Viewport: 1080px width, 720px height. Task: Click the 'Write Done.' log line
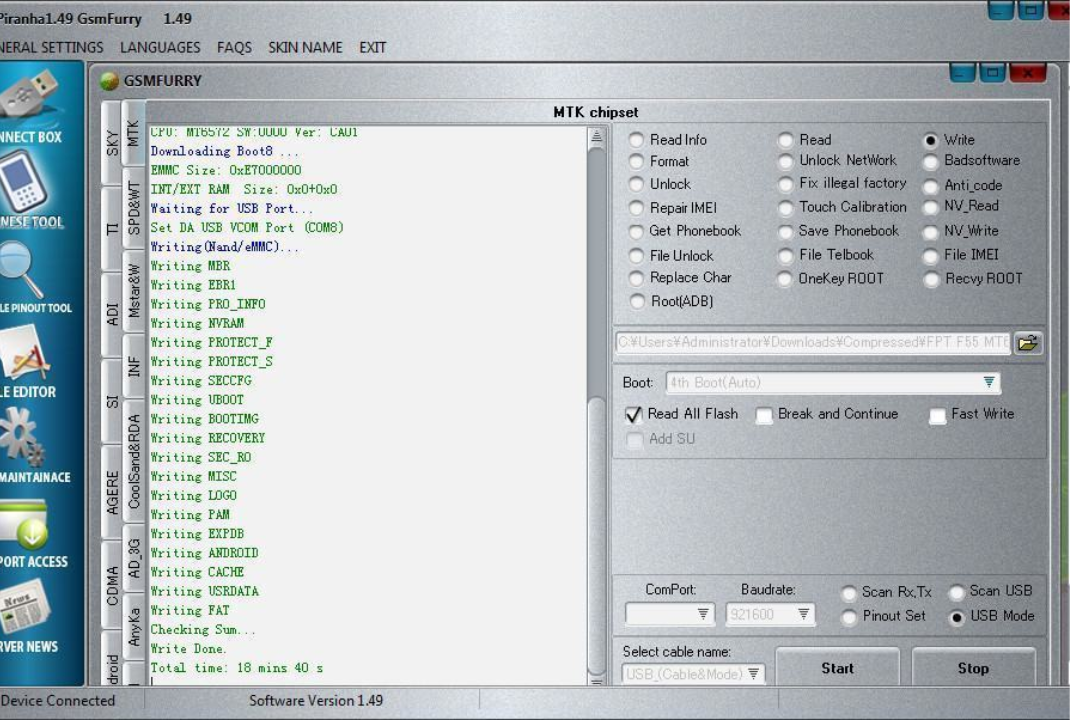click(x=188, y=648)
